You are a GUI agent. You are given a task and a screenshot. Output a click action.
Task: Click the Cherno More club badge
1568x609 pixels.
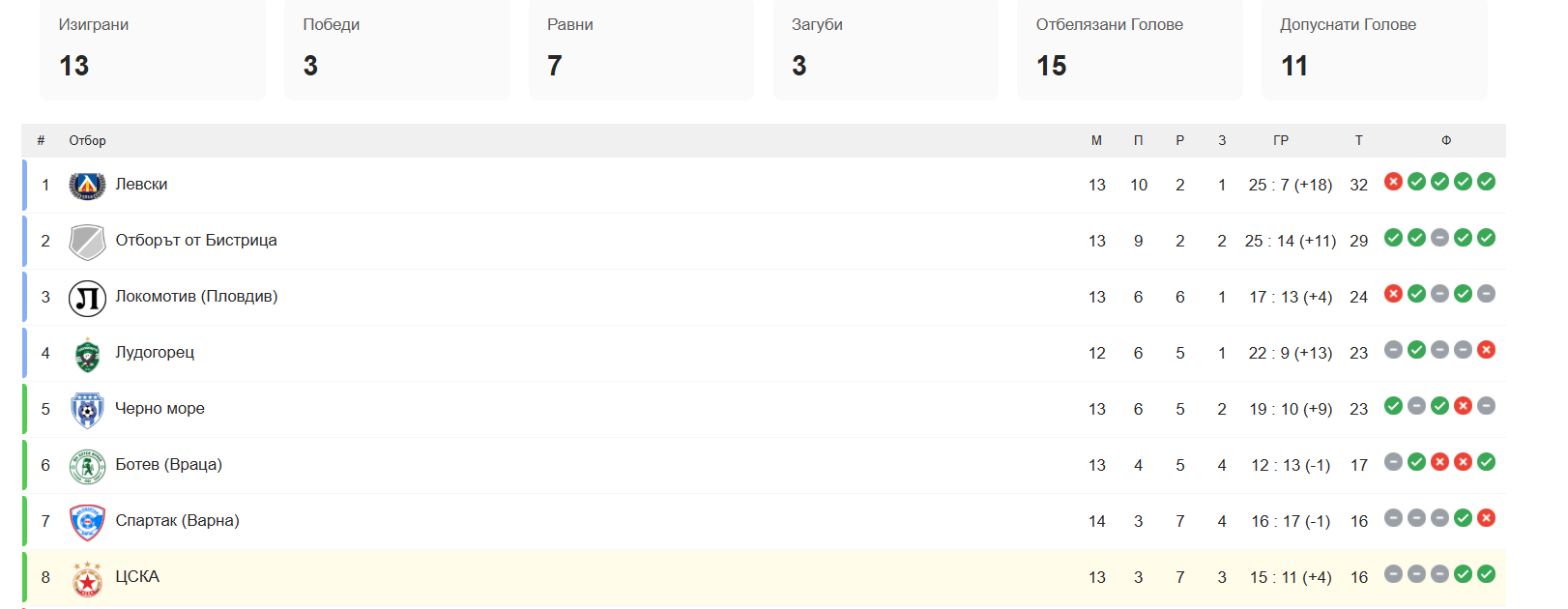(x=87, y=410)
